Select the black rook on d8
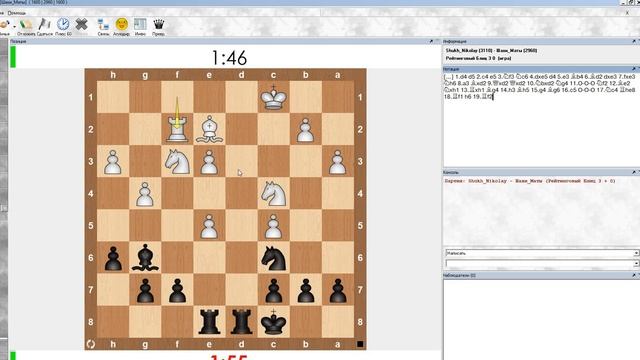Image resolution: width=640 pixels, height=360 pixels. (x=241, y=322)
